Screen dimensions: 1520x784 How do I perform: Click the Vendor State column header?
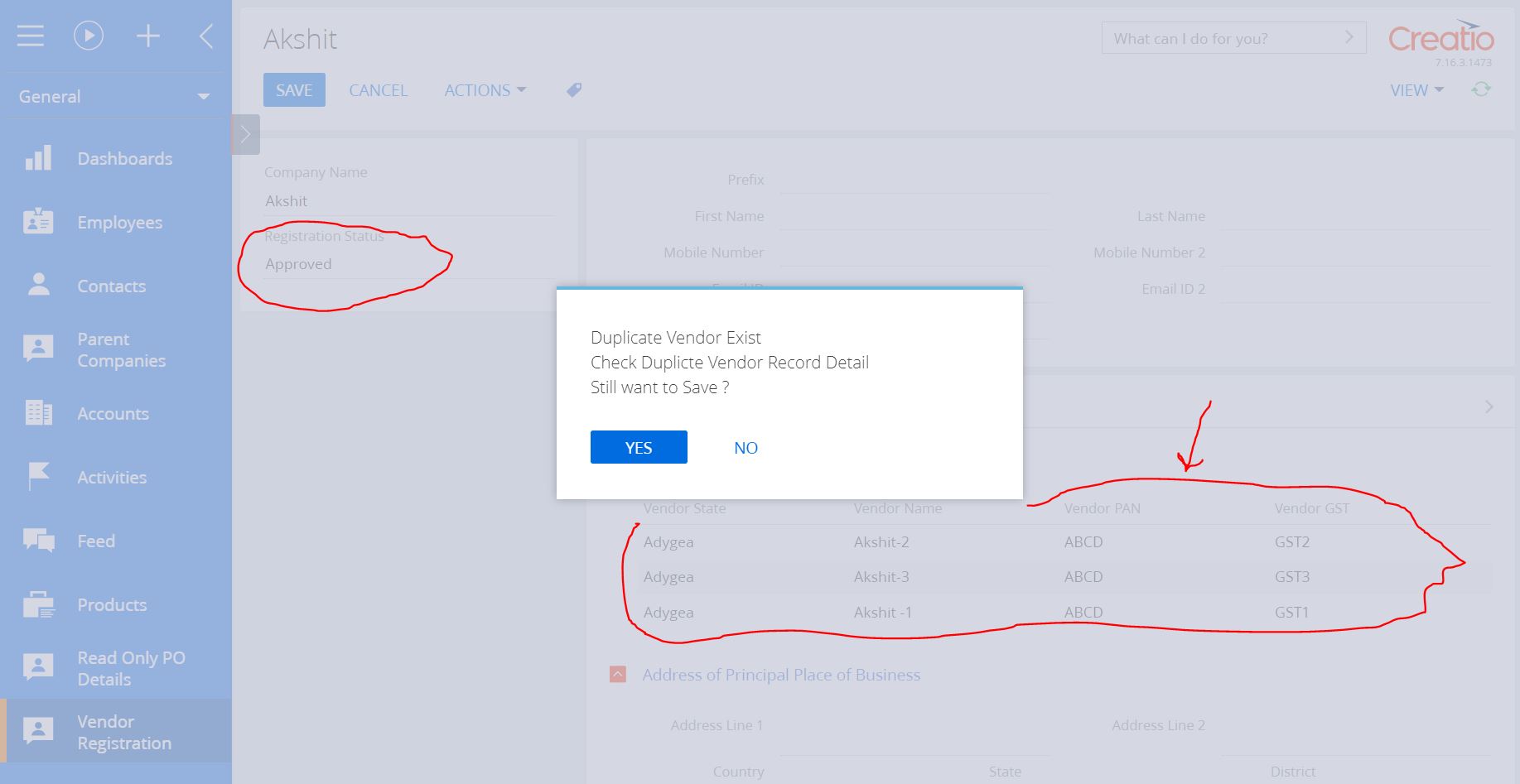pyautogui.click(x=684, y=508)
